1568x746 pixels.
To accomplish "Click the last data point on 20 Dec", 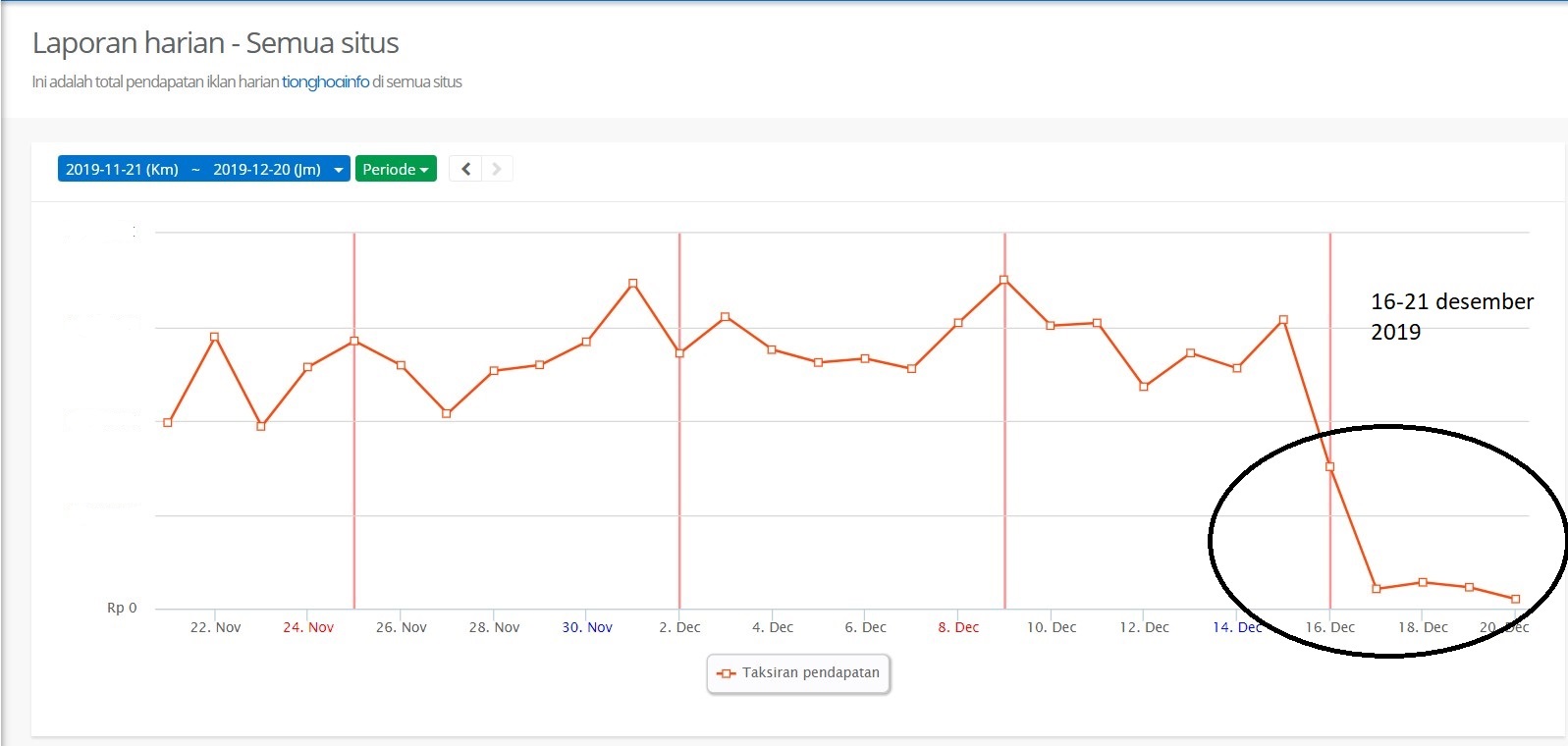I will click(x=1516, y=599).
